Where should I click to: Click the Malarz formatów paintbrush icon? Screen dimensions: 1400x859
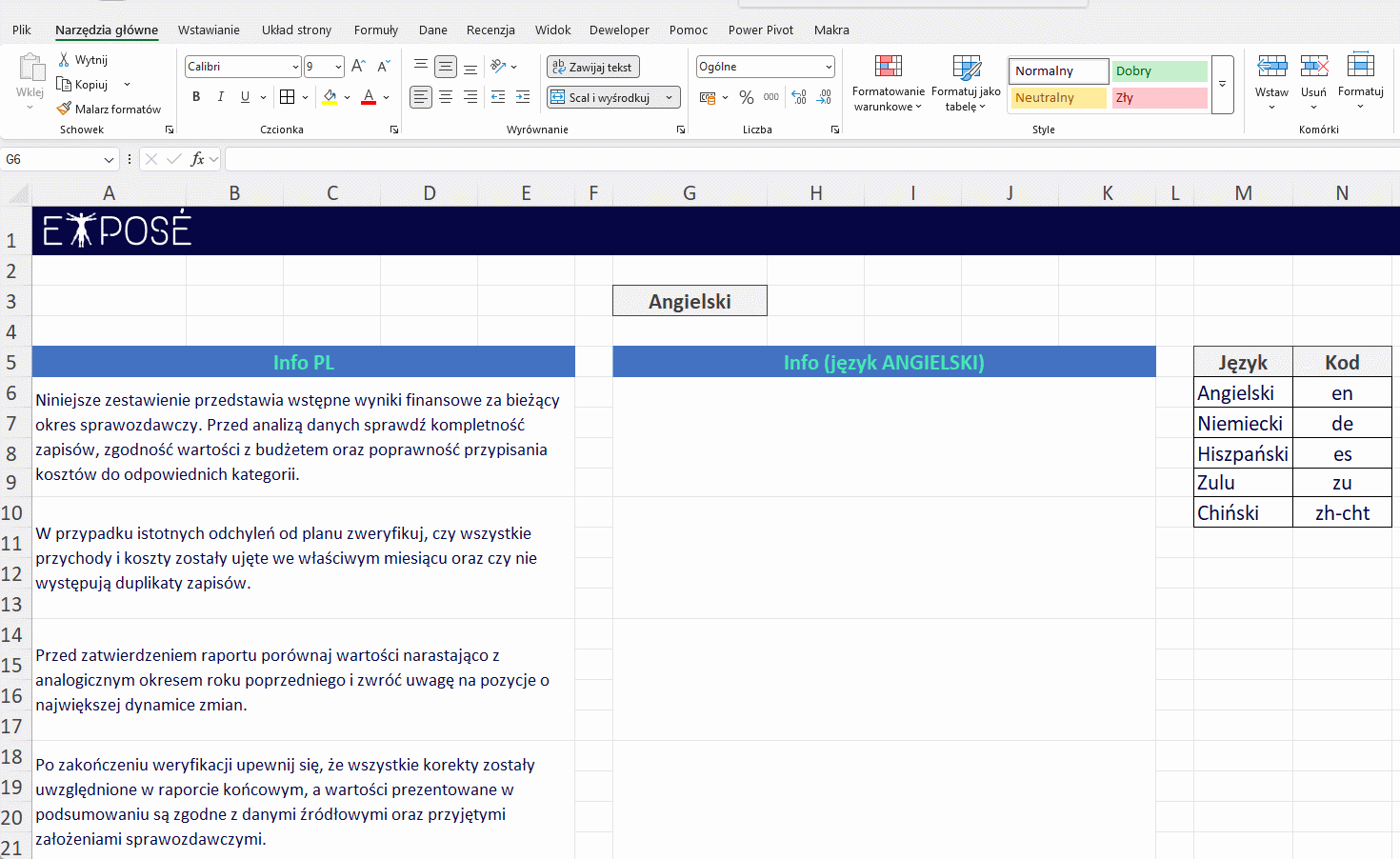[64, 109]
